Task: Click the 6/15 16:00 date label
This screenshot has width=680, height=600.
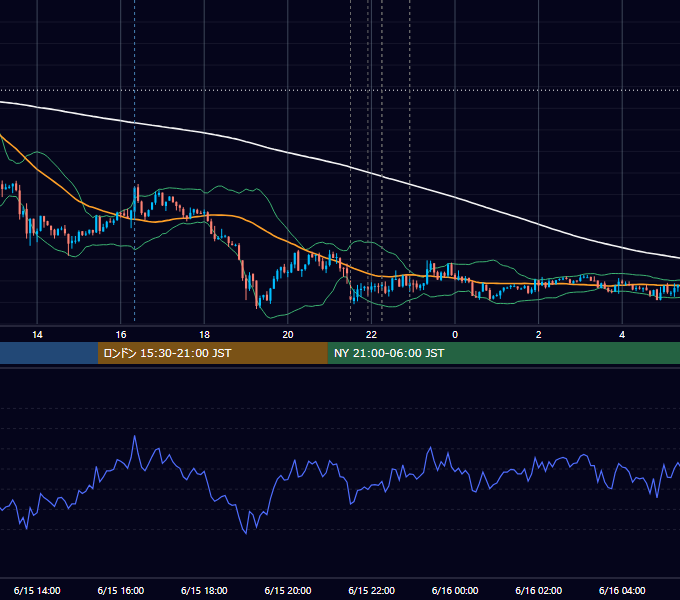Action: click(x=121, y=590)
